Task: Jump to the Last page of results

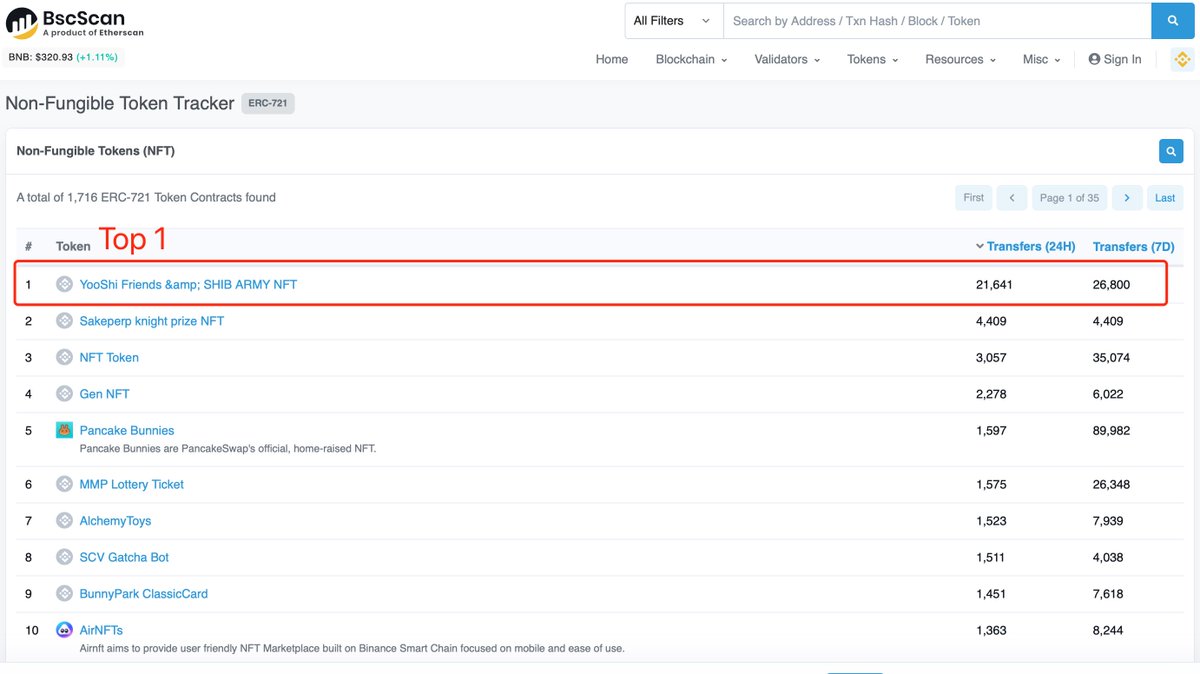Action: [x=1164, y=197]
